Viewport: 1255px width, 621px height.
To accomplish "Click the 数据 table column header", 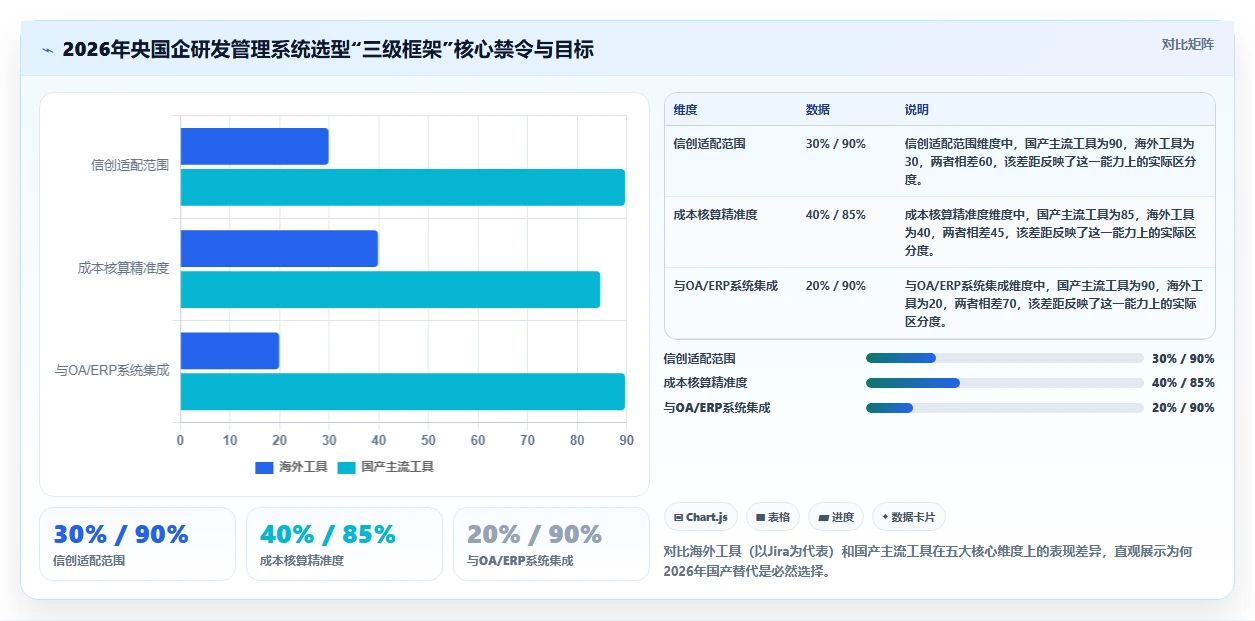I will 818,110.
